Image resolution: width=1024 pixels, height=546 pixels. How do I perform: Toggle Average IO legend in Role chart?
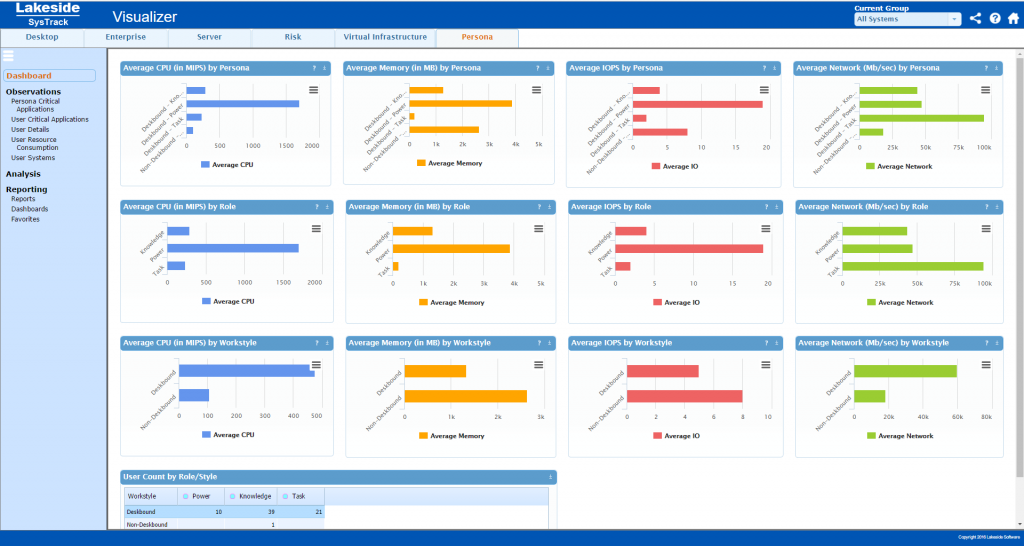(675, 301)
